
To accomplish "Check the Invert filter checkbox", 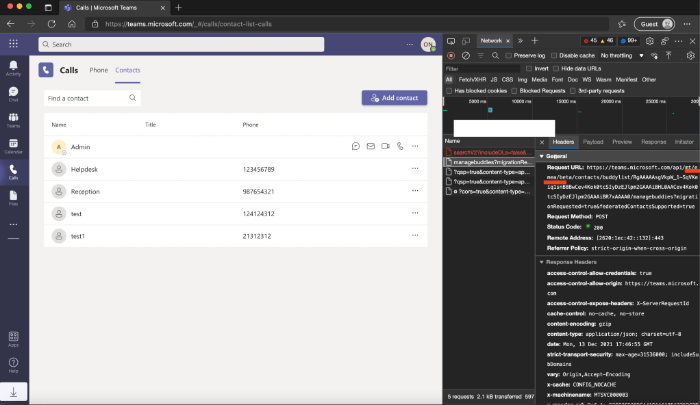I will point(529,69).
